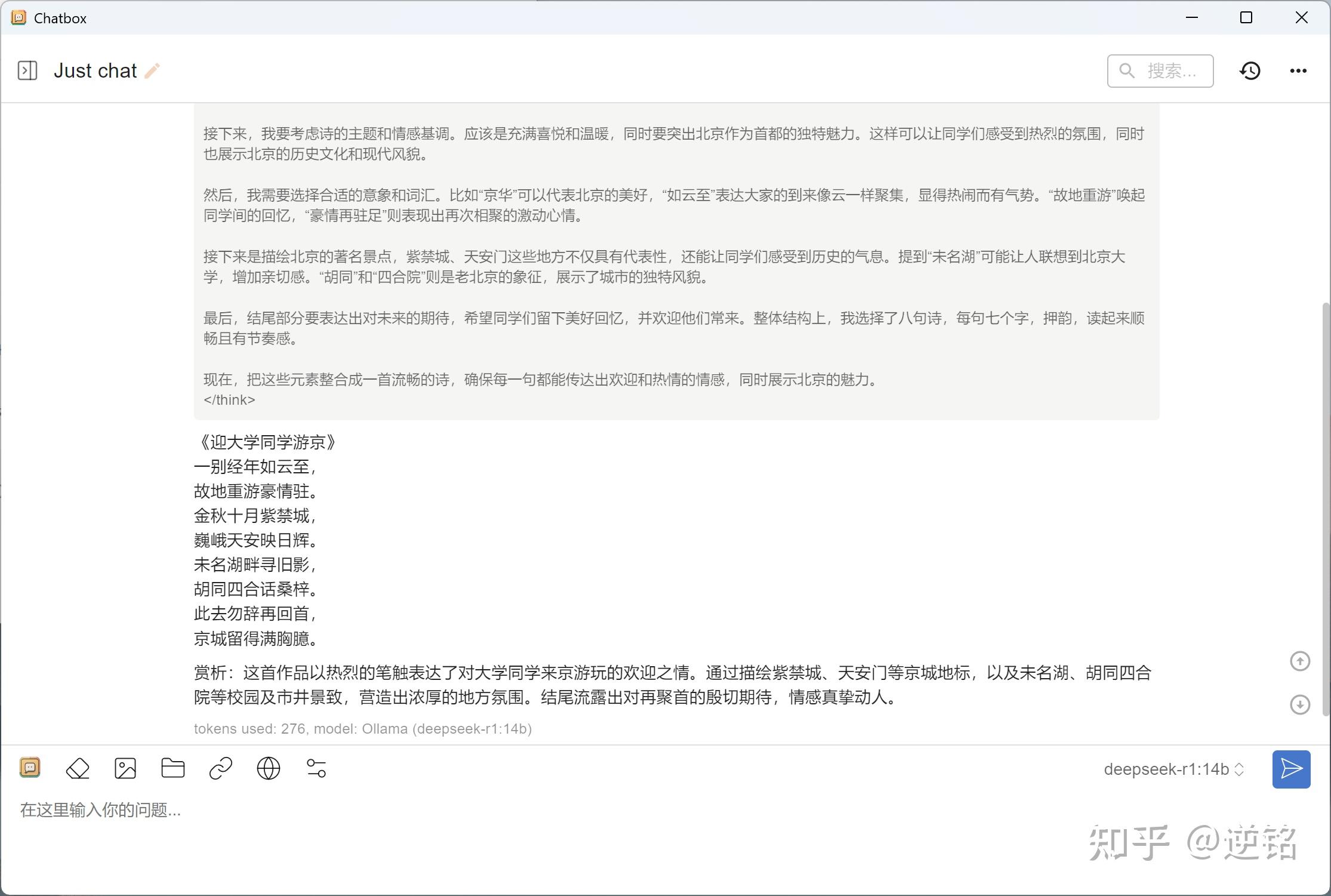Open the three-dots more options menu

(1298, 71)
